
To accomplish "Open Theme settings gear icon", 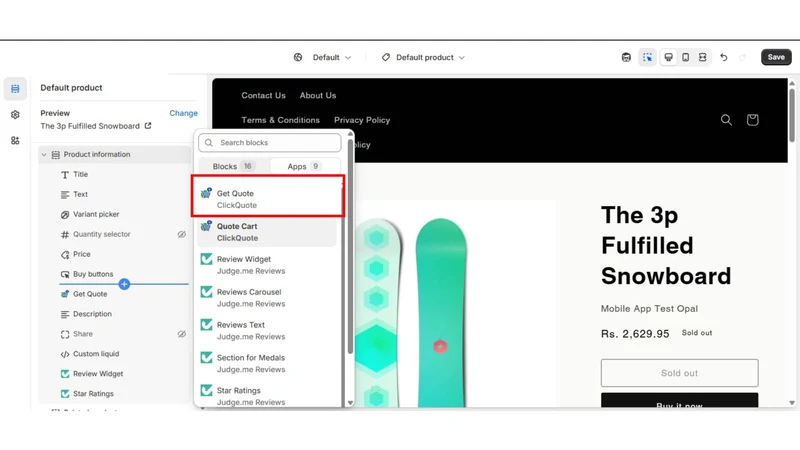I will pos(15,115).
